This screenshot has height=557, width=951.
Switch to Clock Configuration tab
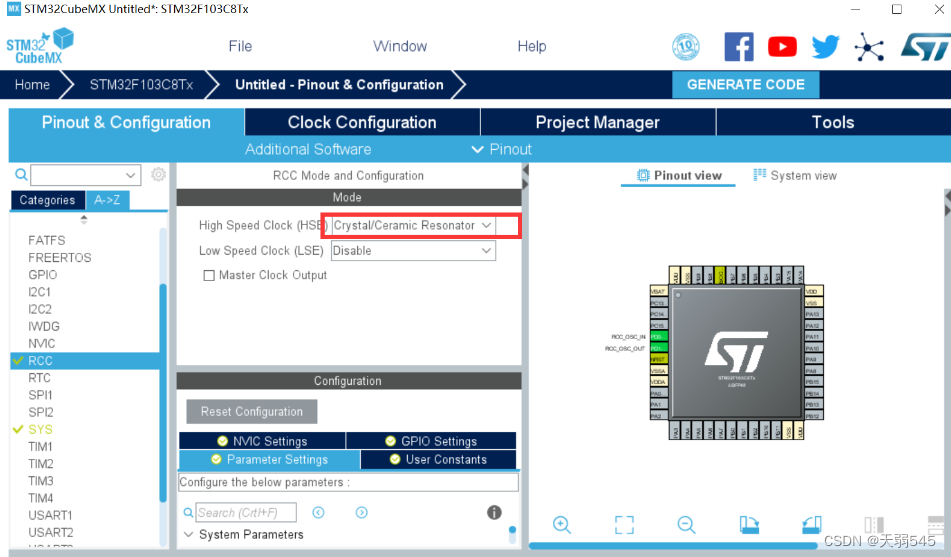point(362,122)
